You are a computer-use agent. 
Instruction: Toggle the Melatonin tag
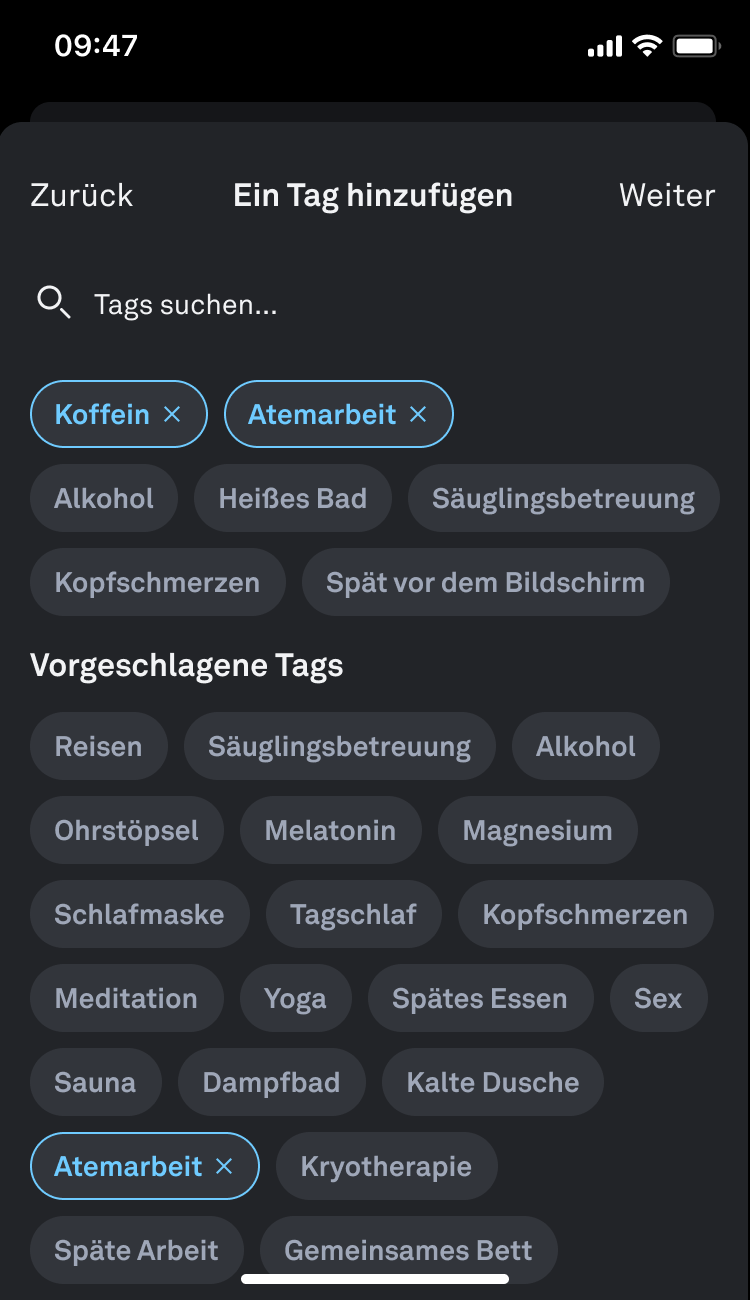330,830
